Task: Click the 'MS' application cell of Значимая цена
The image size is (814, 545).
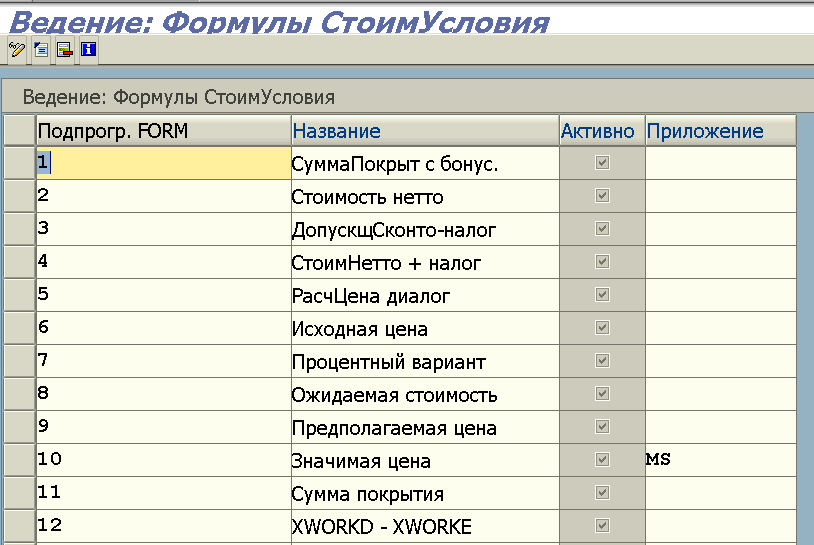Action: click(721, 460)
